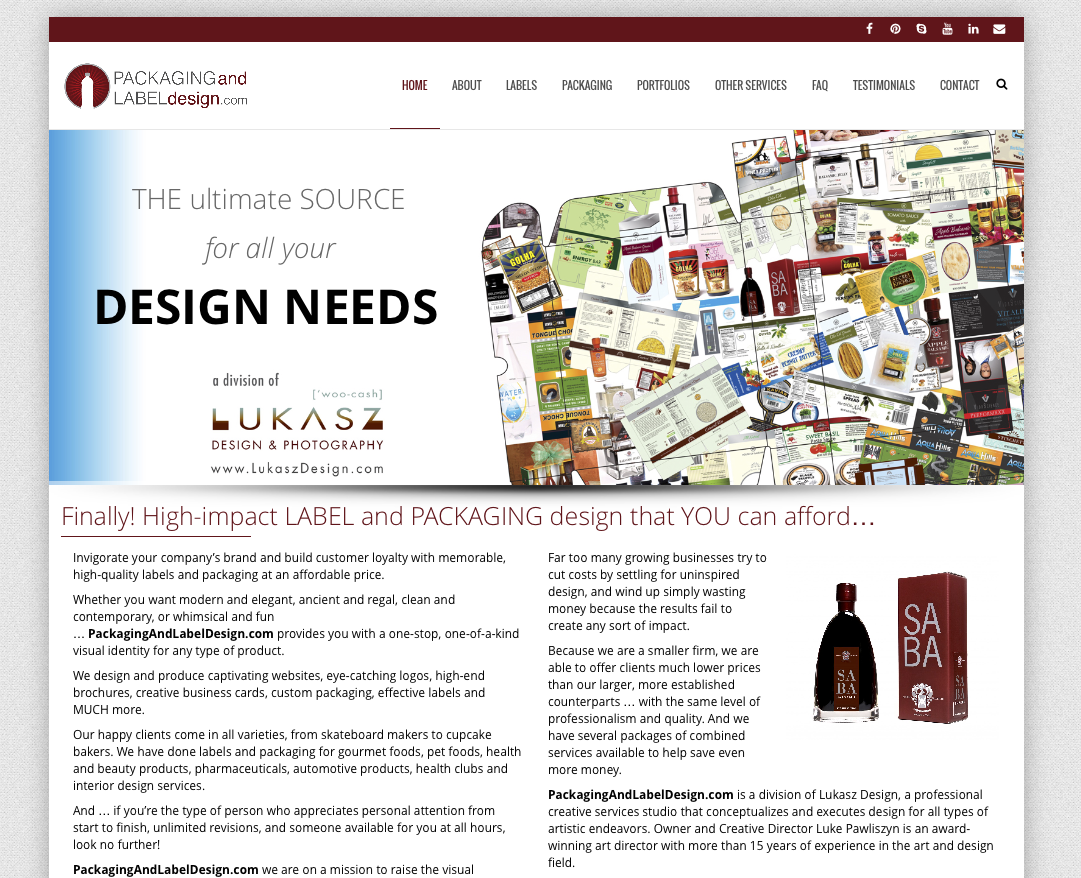The width and height of the screenshot is (1081, 878).
Task: Open the LinkedIn icon in top bar
Action: click(x=973, y=29)
